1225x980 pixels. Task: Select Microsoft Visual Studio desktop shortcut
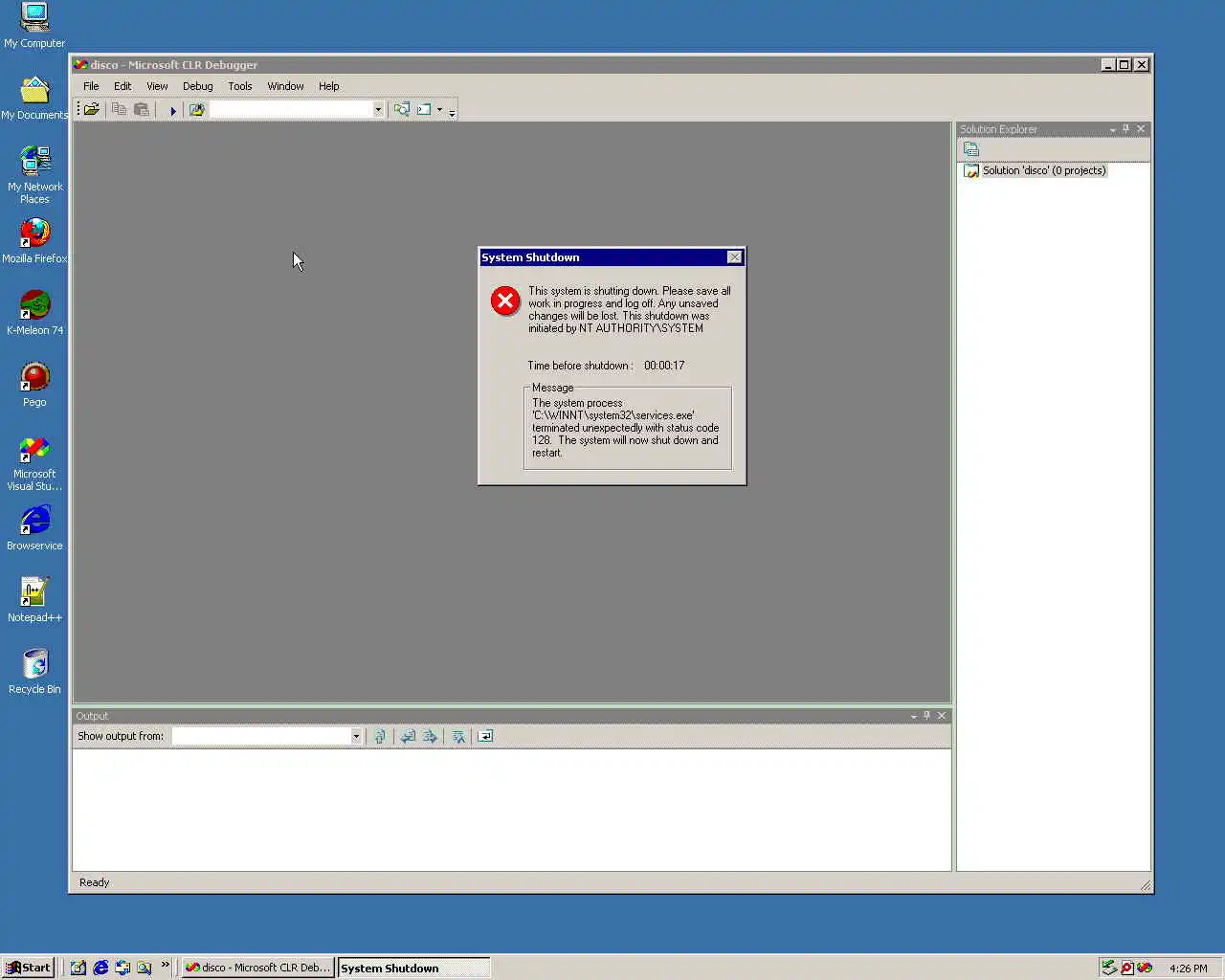point(34,463)
